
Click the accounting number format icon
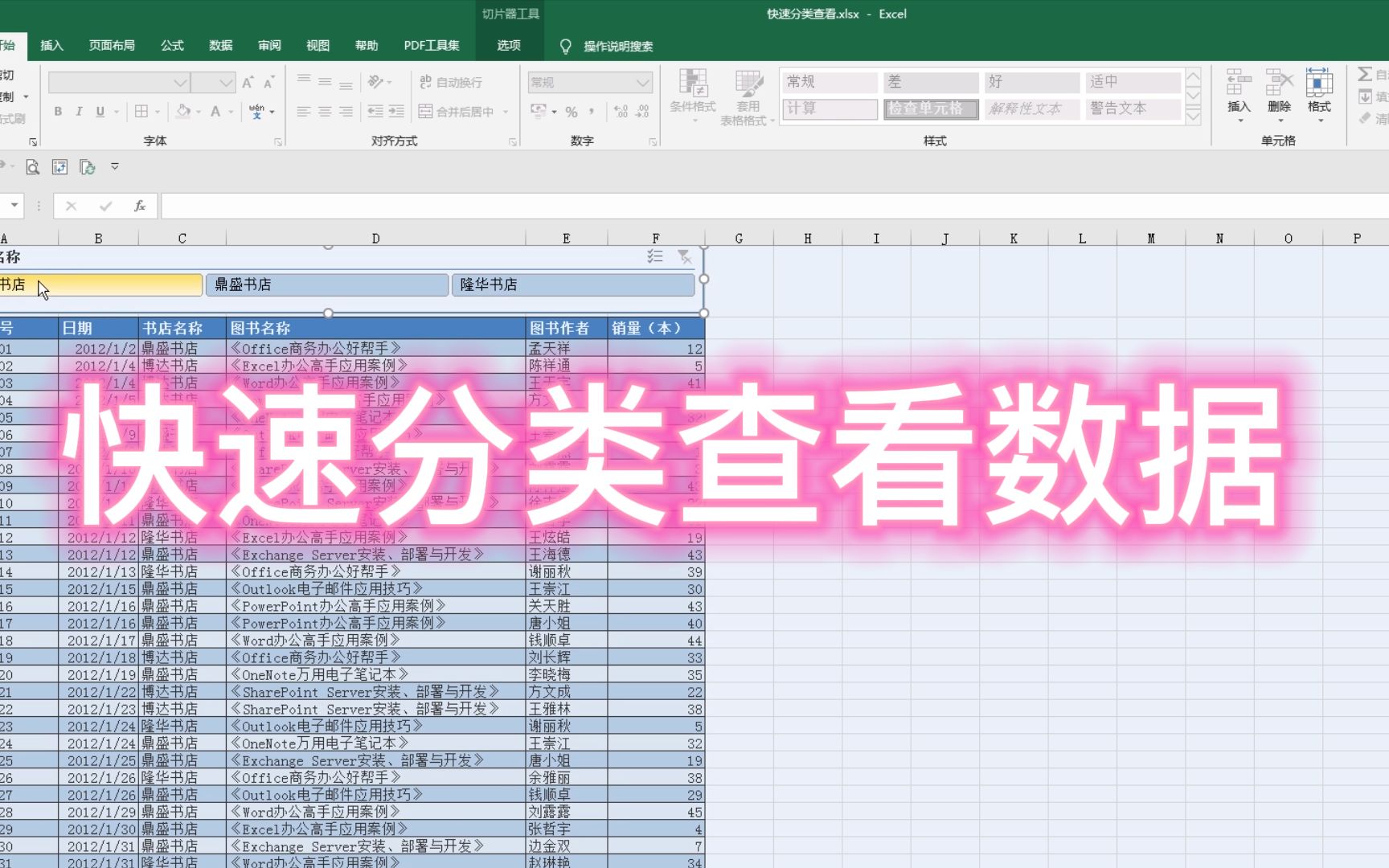point(539,111)
